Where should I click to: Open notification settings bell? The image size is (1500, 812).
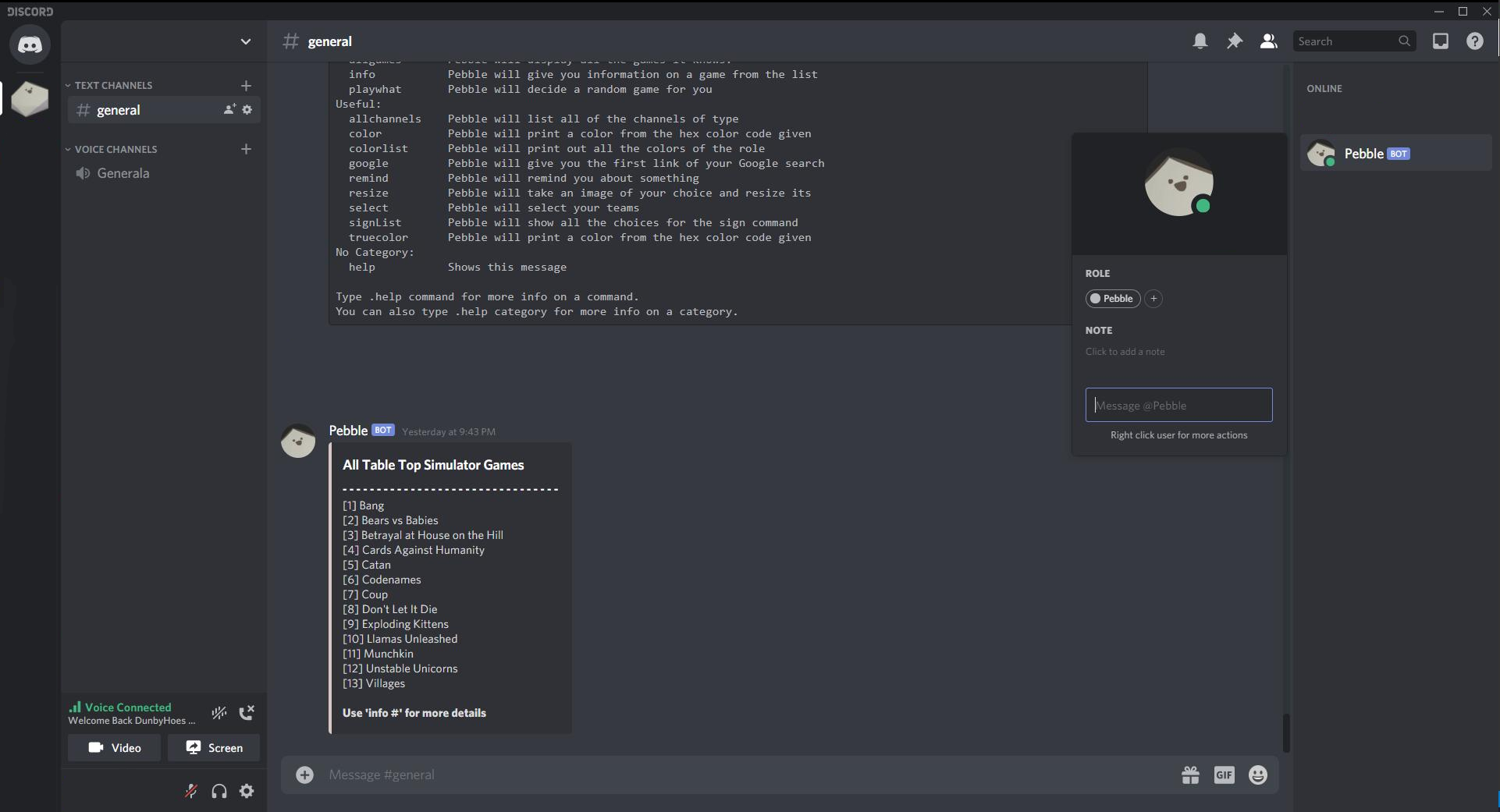tap(1200, 41)
